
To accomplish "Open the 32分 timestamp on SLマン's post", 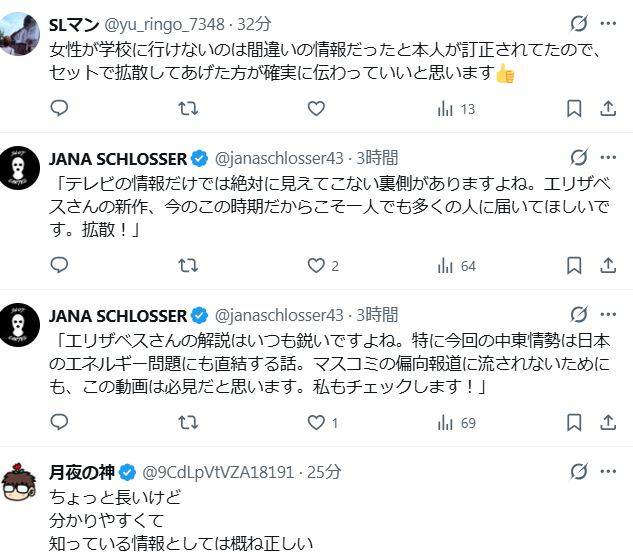I will click(x=255, y=24).
